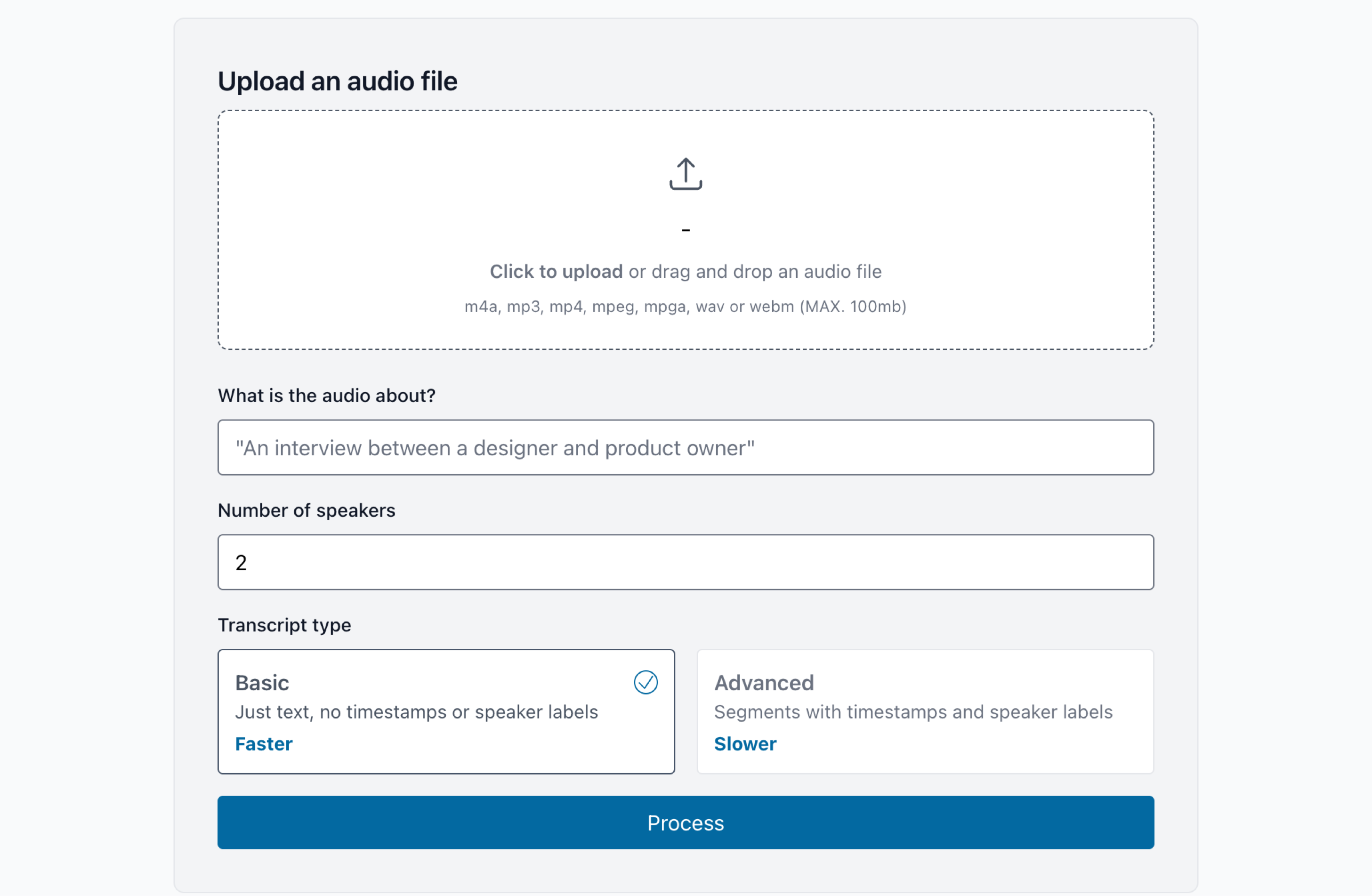The image size is (1372, 896).
Task: Click the upload arrow icon
Action: [686, 174]
